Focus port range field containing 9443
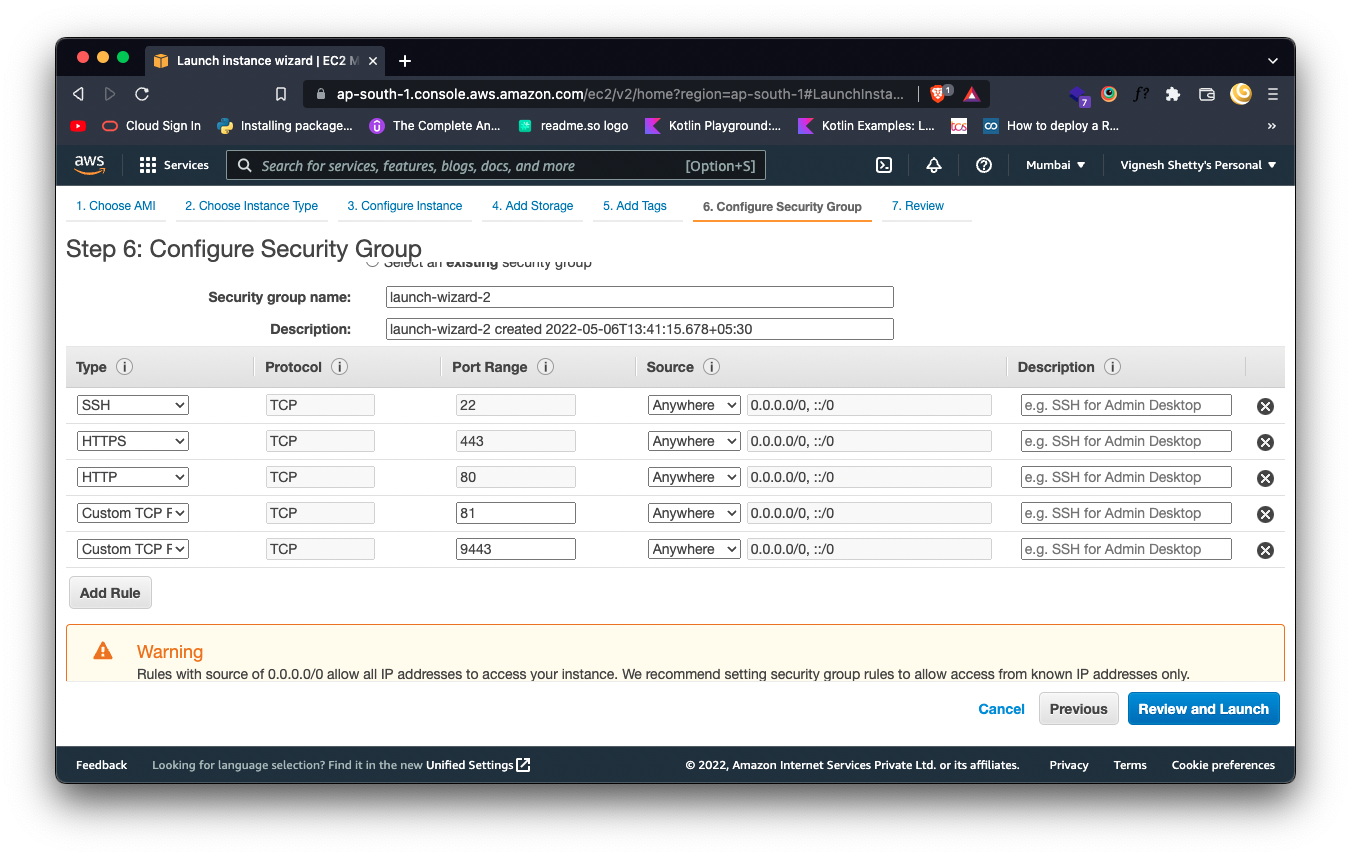 coord(516,549)
